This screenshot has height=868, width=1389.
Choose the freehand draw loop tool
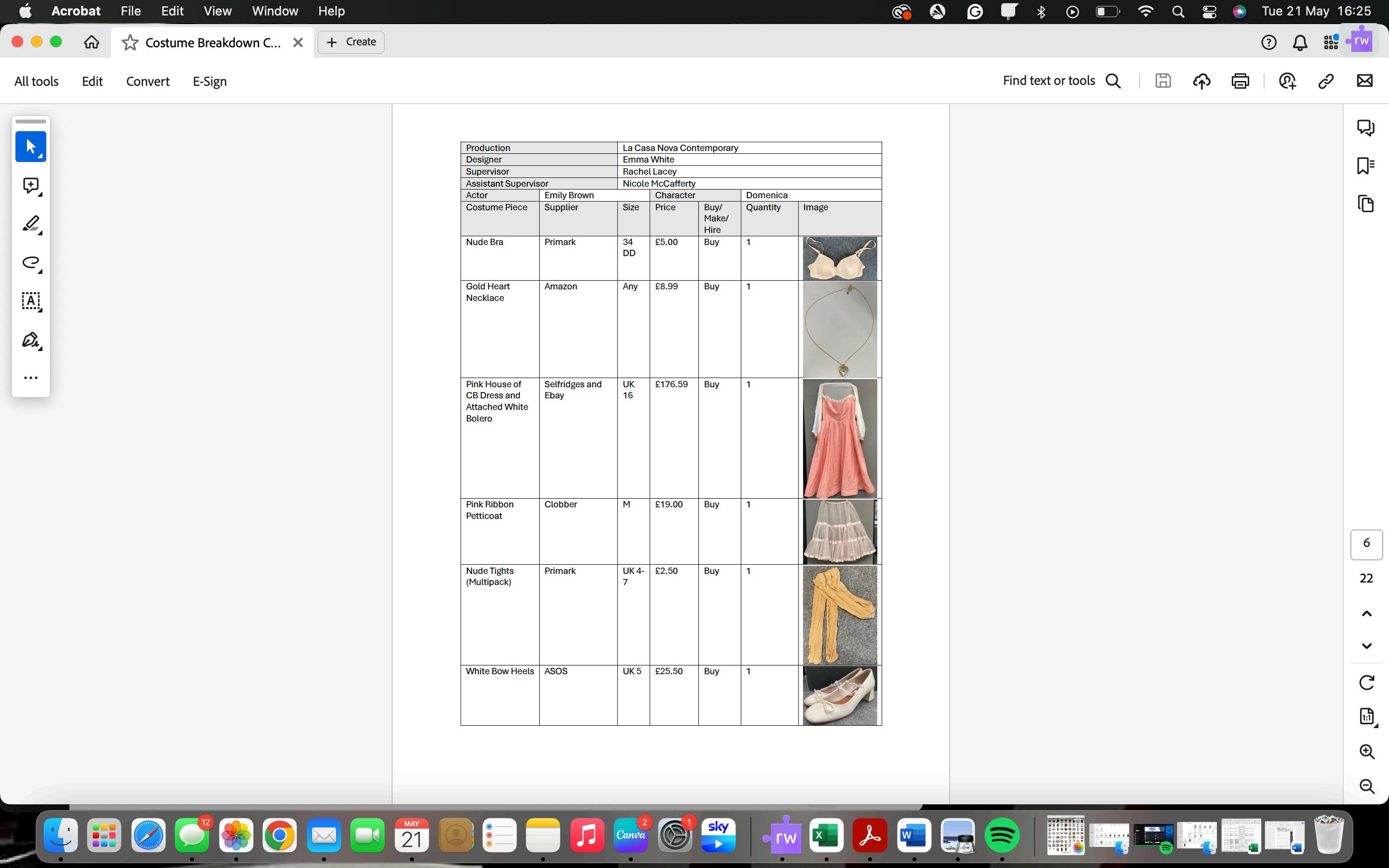pos(30,262)
